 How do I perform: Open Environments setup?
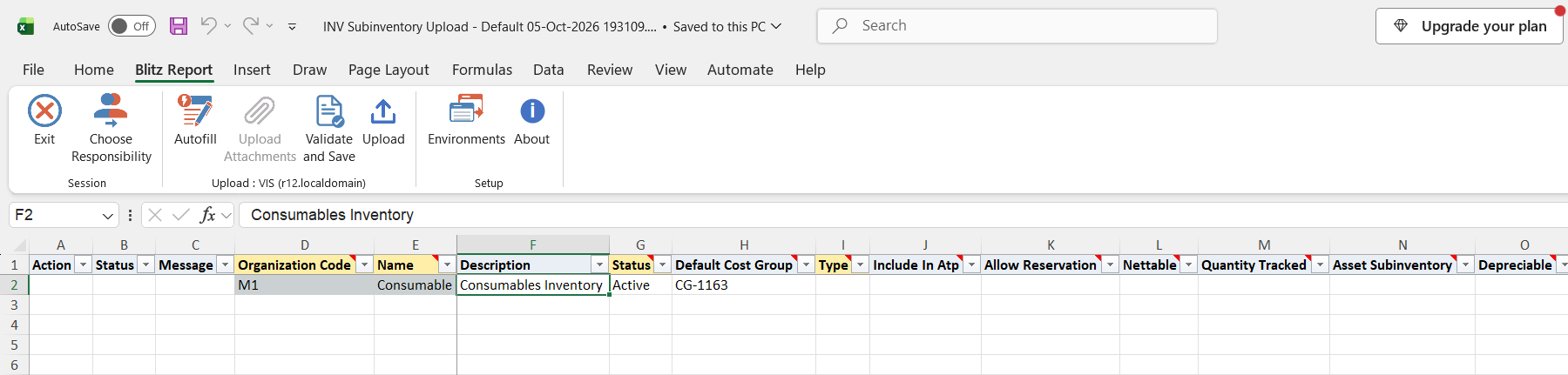coord(466,120)
